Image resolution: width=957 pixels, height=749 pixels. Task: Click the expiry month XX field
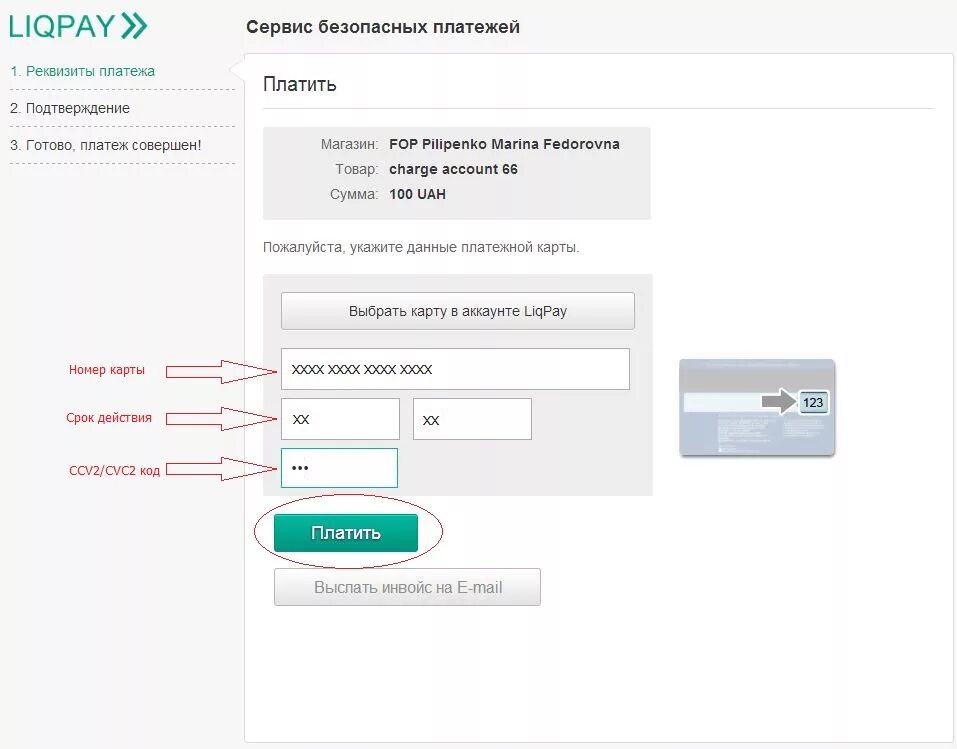click(x=340, y=418)
